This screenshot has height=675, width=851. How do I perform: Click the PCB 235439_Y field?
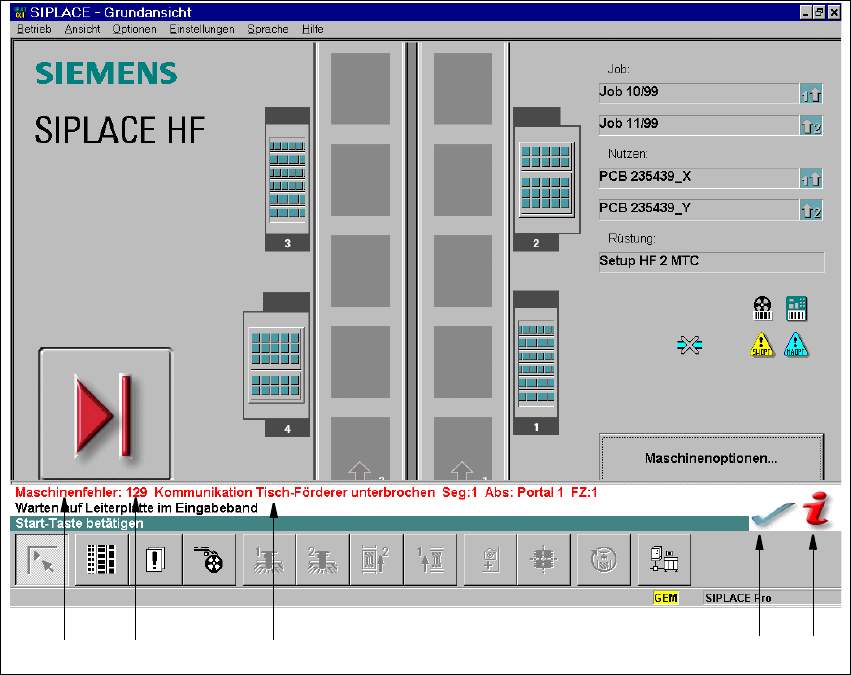pyautogui.click(x=699, y=209)
